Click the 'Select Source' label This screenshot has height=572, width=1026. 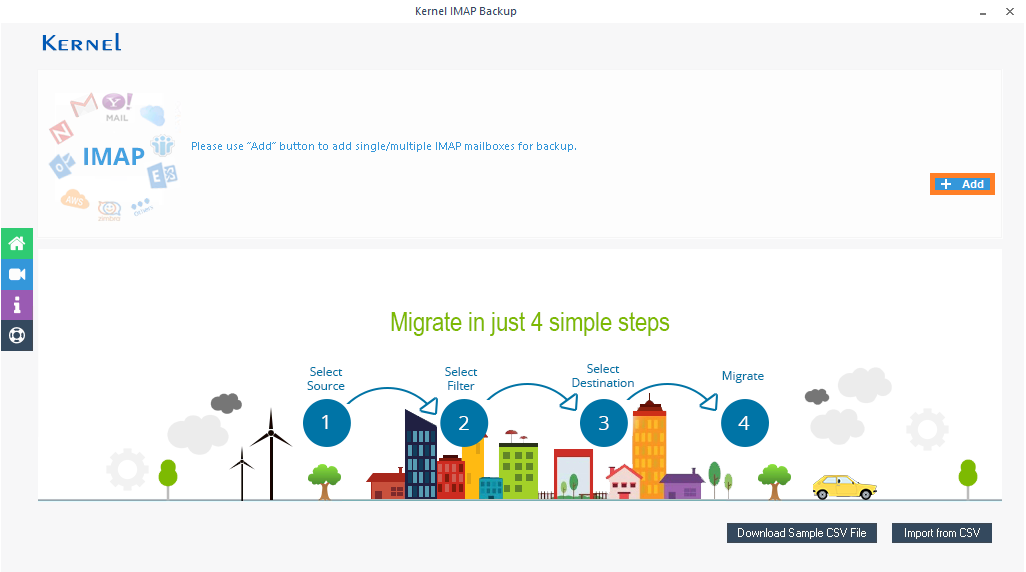pos(326,379)
